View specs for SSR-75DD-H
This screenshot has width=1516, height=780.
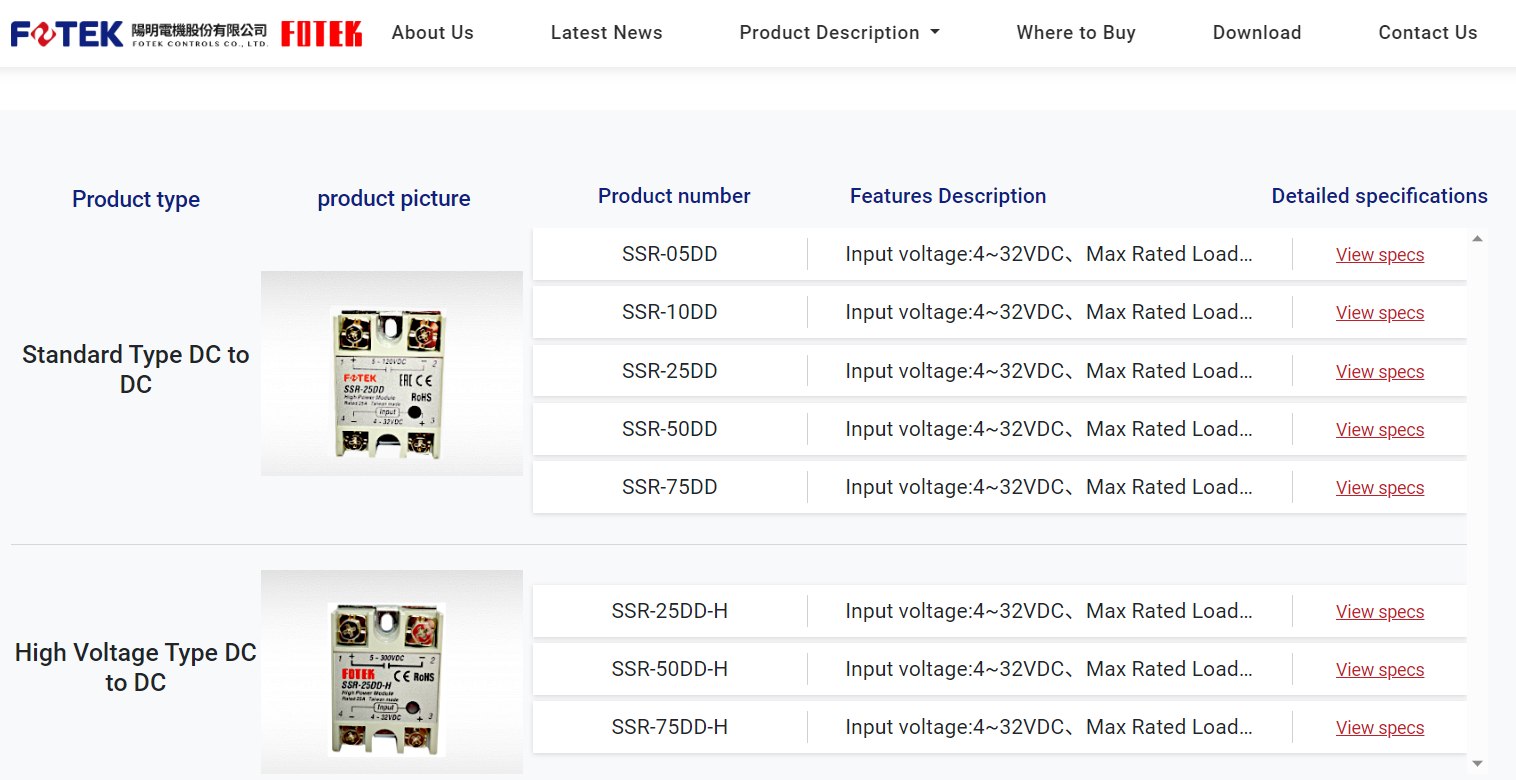click(1380, 728)
